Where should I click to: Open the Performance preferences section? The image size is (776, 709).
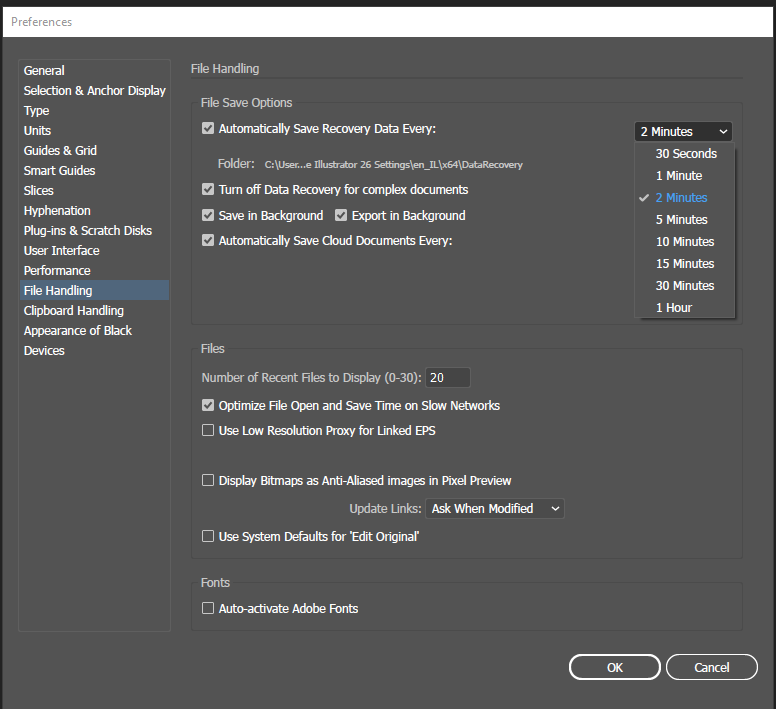(x=57, y=271)
